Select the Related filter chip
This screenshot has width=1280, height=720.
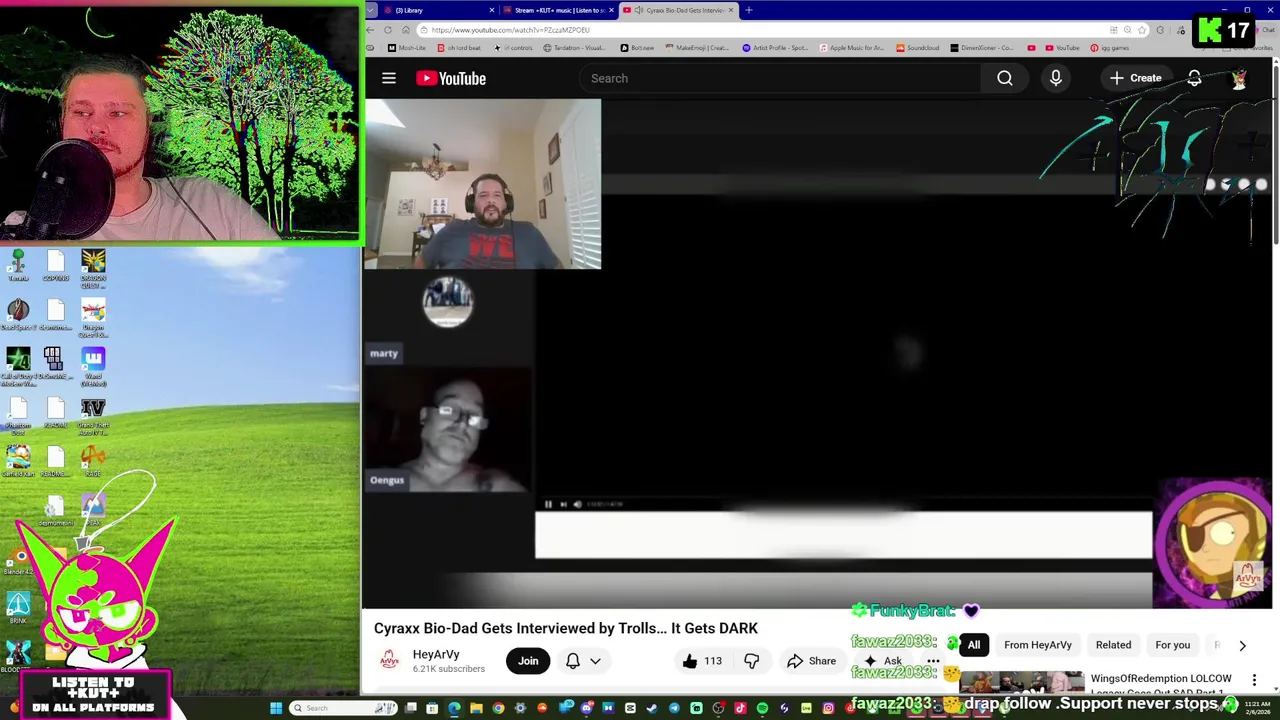pyautogui.click(x=1113, y=645)
